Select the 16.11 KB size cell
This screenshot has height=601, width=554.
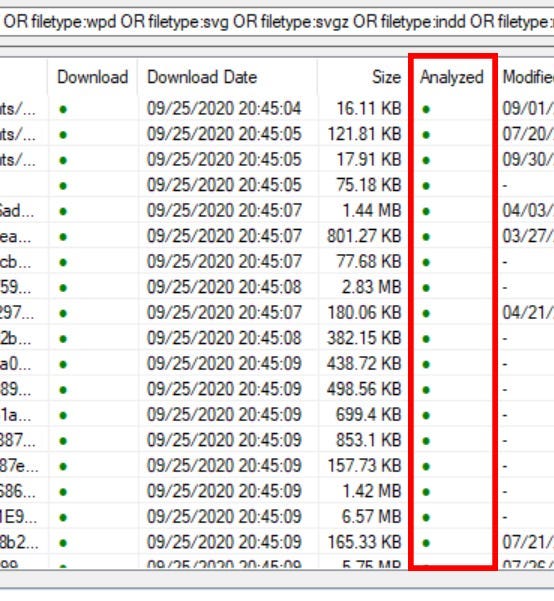coord(368,108)
